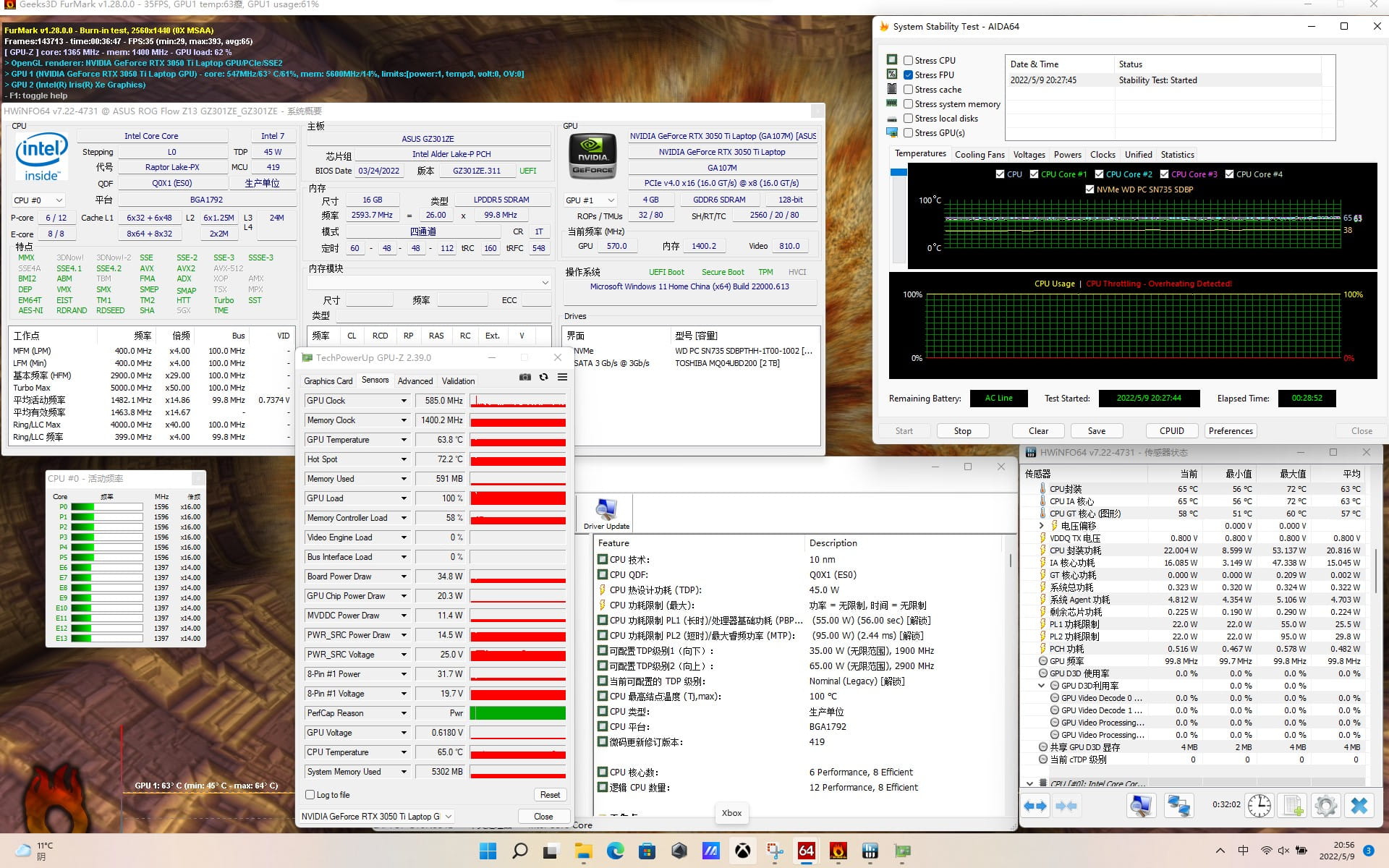Open AIDA64 Voltages tab
The height and width of the screenshot is (868, 1389).
click(x=1029, y=155)
